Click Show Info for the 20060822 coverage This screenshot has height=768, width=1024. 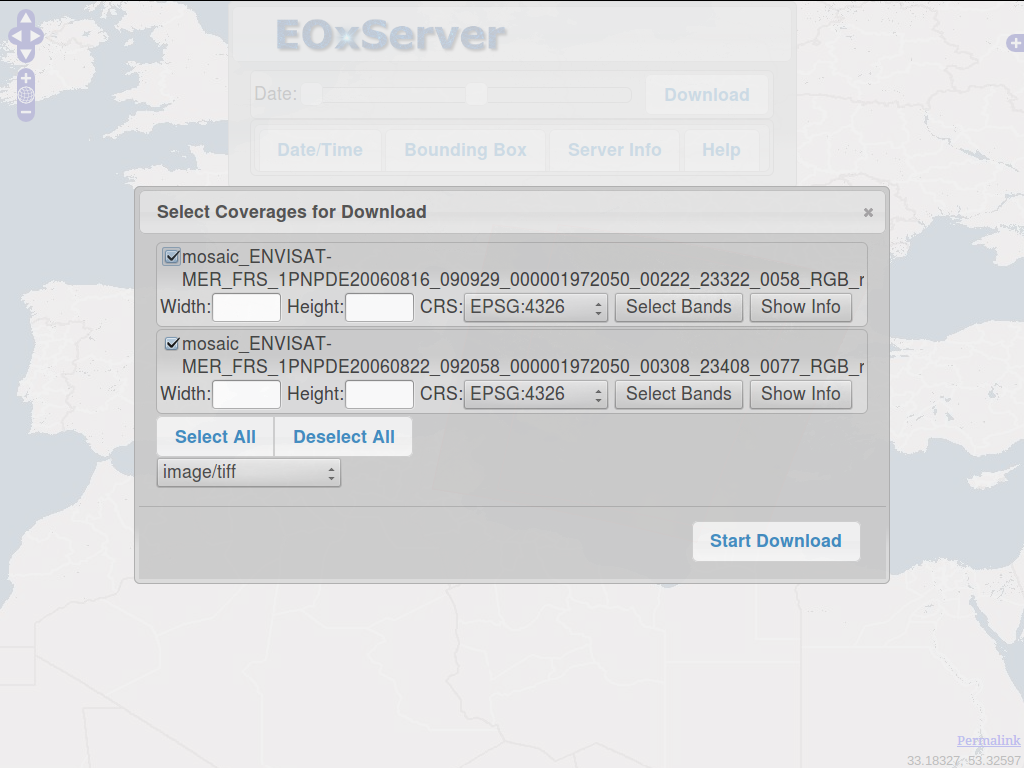(801, 394)
